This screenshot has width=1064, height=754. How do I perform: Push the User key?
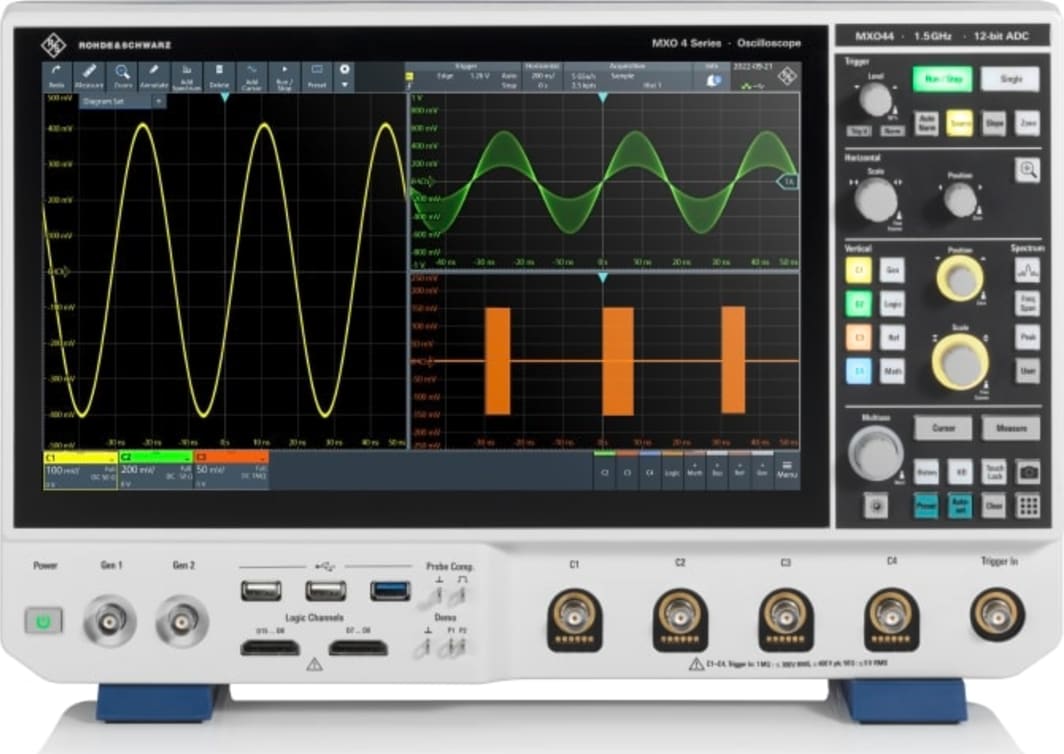click(1027, 371)
